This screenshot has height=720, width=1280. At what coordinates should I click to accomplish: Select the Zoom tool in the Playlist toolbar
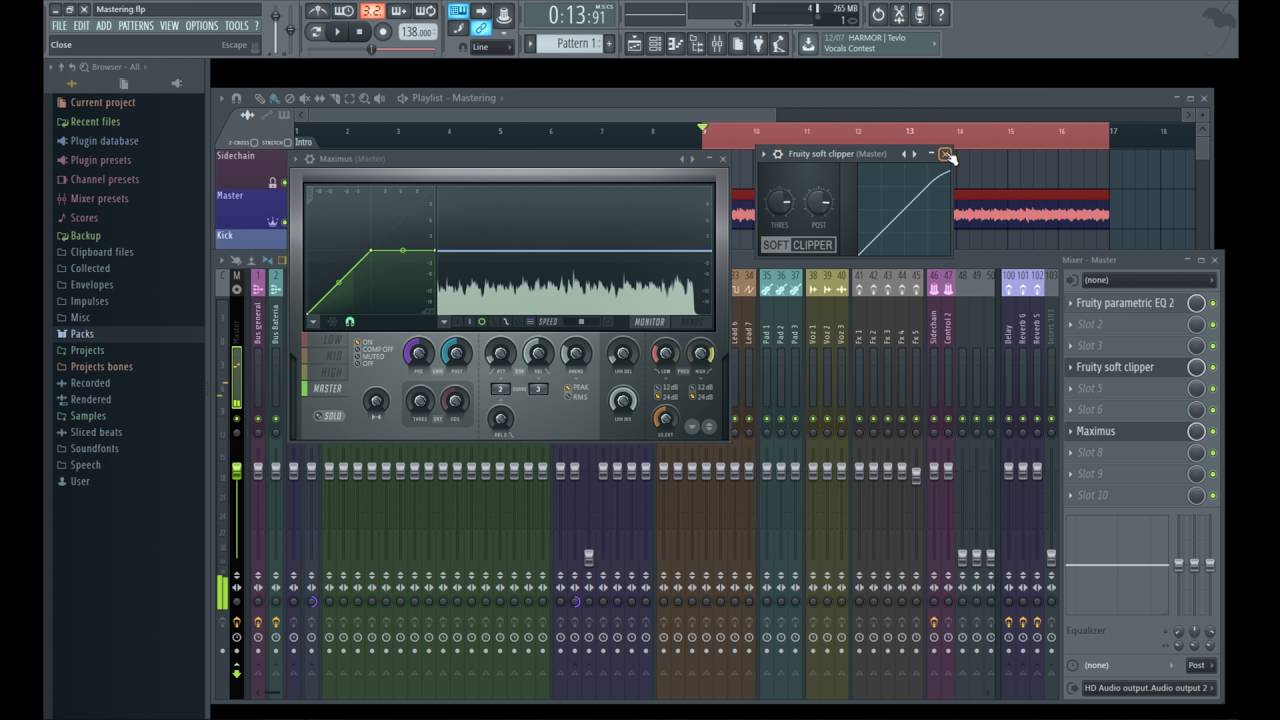click(364, 99)
